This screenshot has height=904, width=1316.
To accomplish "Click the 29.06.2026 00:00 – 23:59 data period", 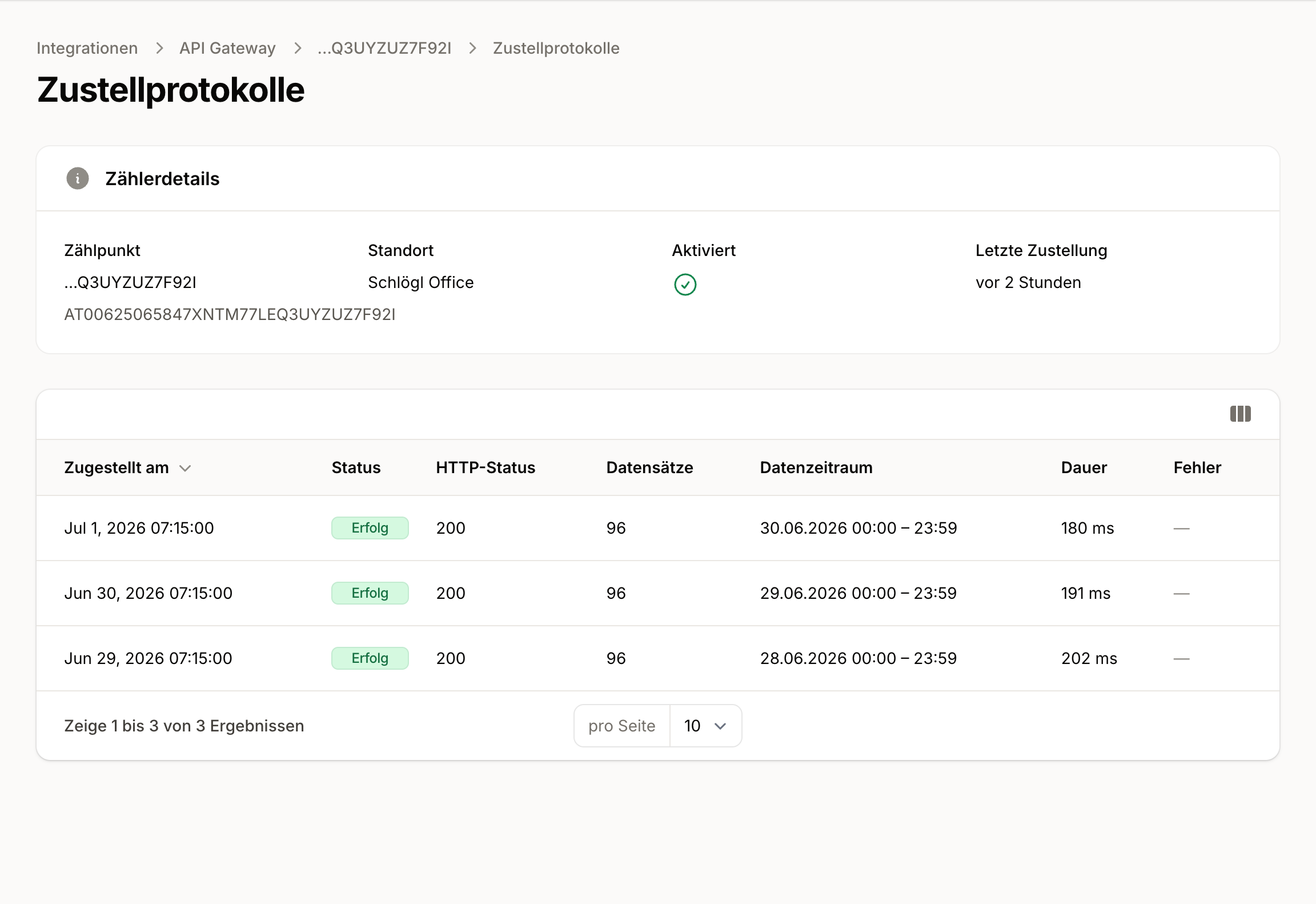I will [x=858, y=593].
